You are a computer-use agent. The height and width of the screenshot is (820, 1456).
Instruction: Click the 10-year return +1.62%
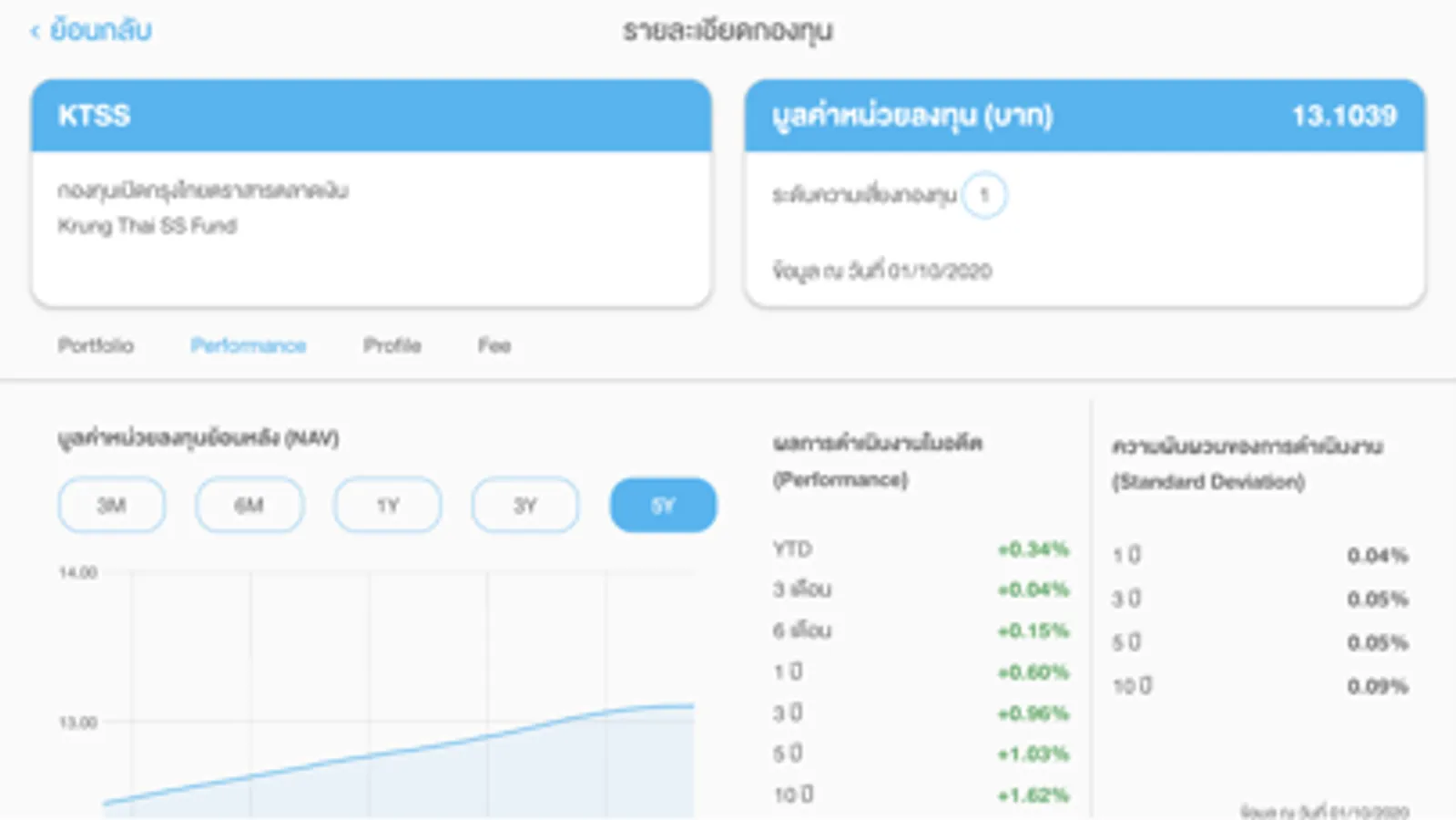1033,794
